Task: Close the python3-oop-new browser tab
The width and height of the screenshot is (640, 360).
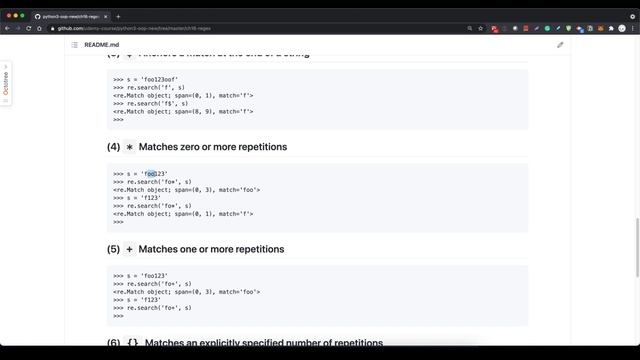Action: coord(106,17)
